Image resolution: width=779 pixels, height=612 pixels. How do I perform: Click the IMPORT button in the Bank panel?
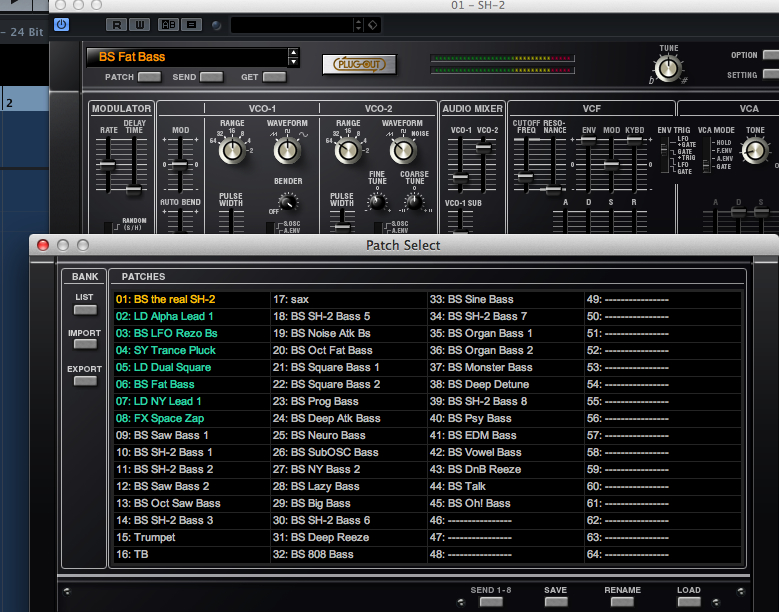[x=85, y=344]
